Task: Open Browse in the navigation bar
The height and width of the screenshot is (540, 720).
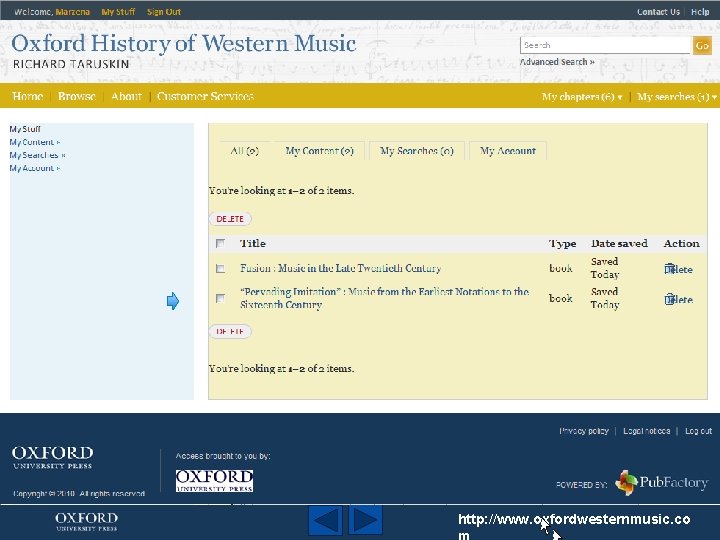Action: [x=77, y=96]
